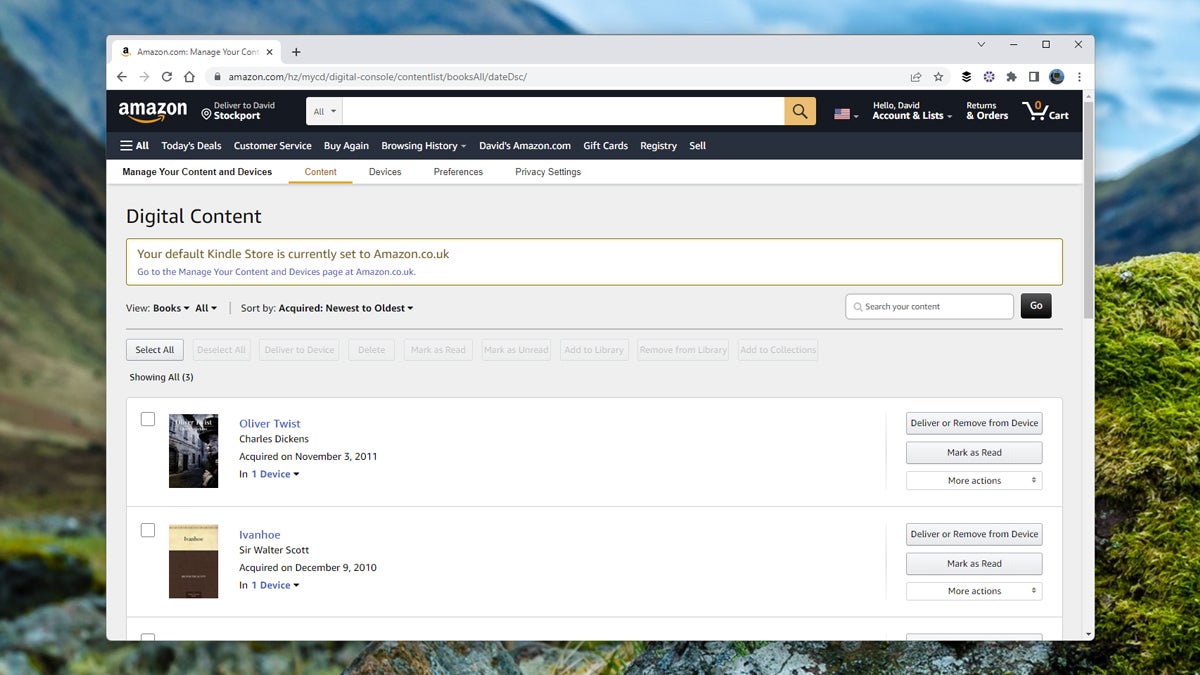Click the orange search magnifier icon
1200x675 pixels.
(799, 110)
